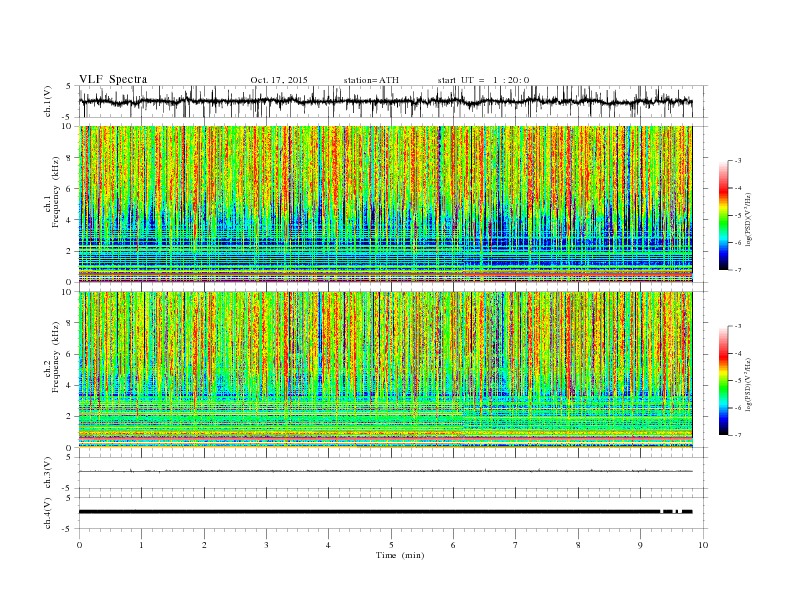792x612 pixels.
Task: Click the "8" kHz tick on ch.1 frequency axis
Action: [x=69, y=158]
